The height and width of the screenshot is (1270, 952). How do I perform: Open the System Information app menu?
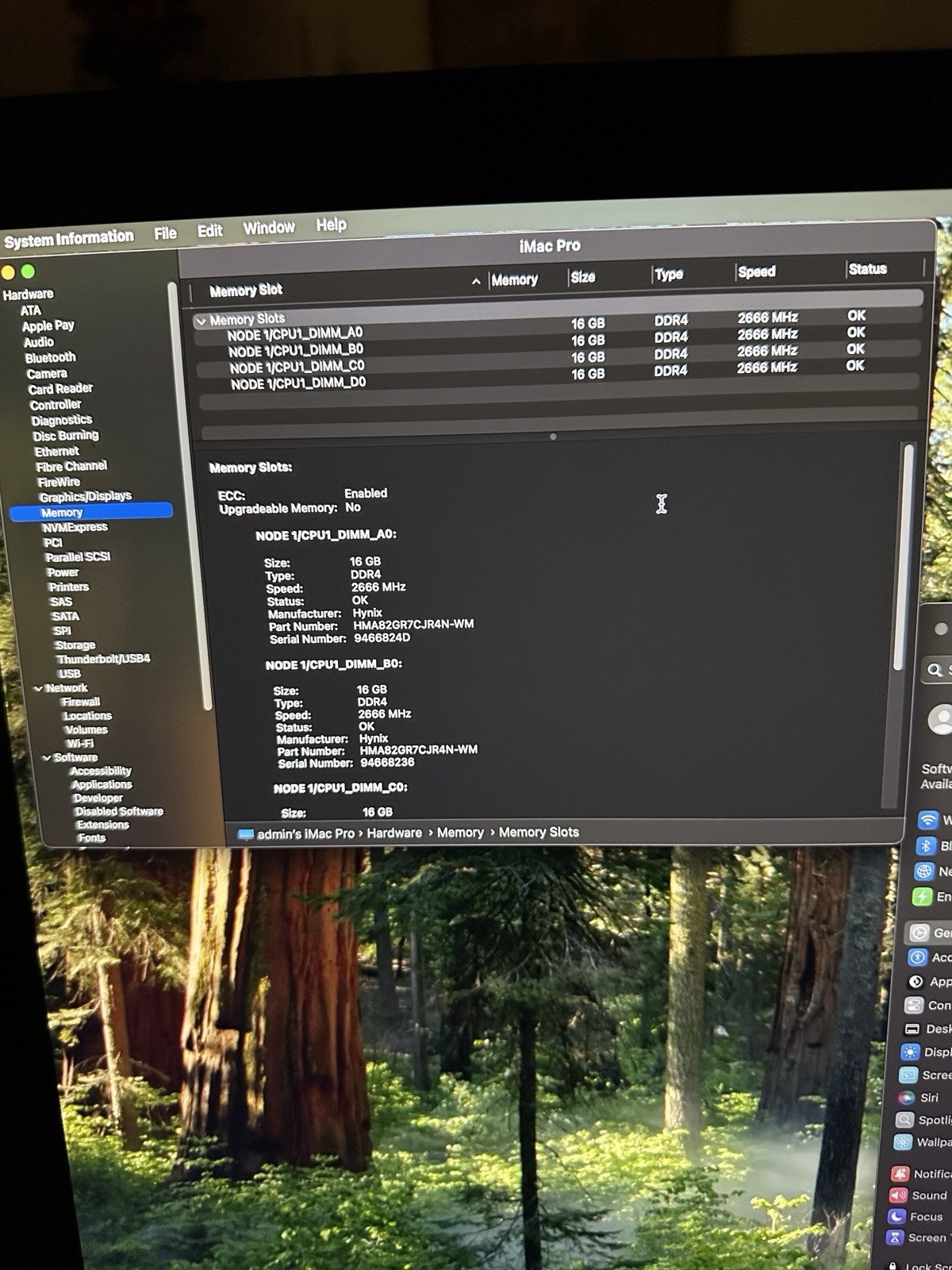[x=68, y=238]
